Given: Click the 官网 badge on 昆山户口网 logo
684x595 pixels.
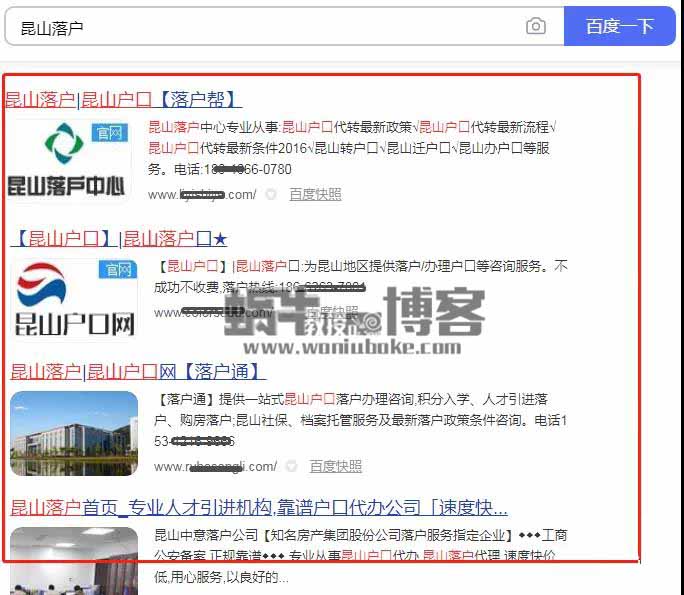Looking at the screenshot, I should [x=118, y=270].
